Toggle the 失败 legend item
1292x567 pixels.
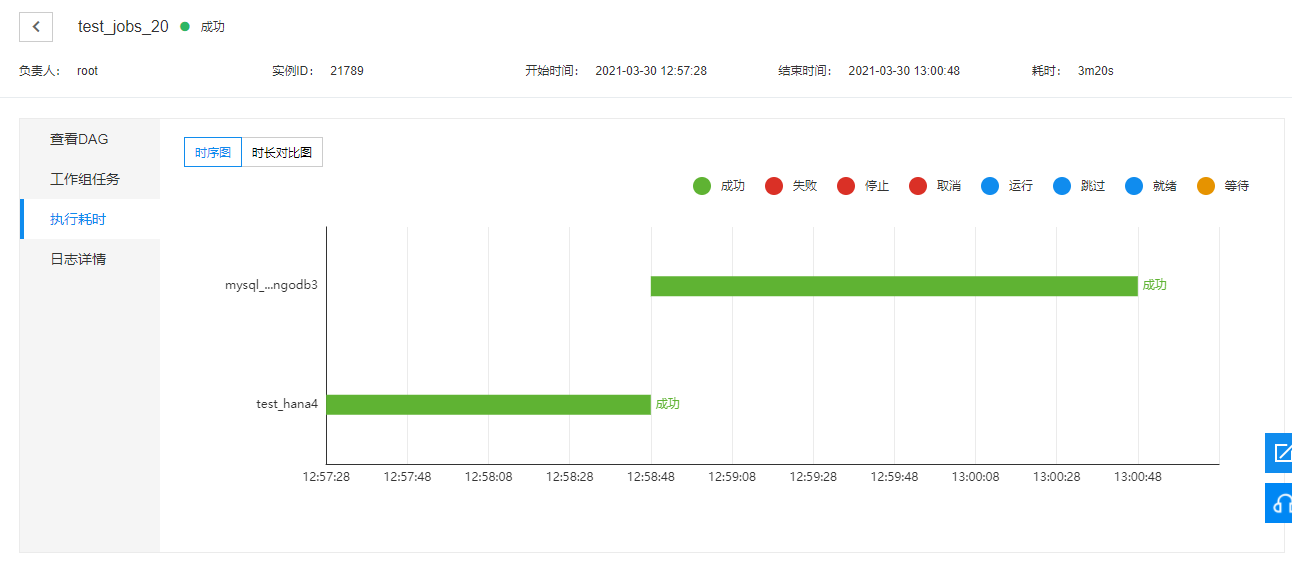(791, 186)
